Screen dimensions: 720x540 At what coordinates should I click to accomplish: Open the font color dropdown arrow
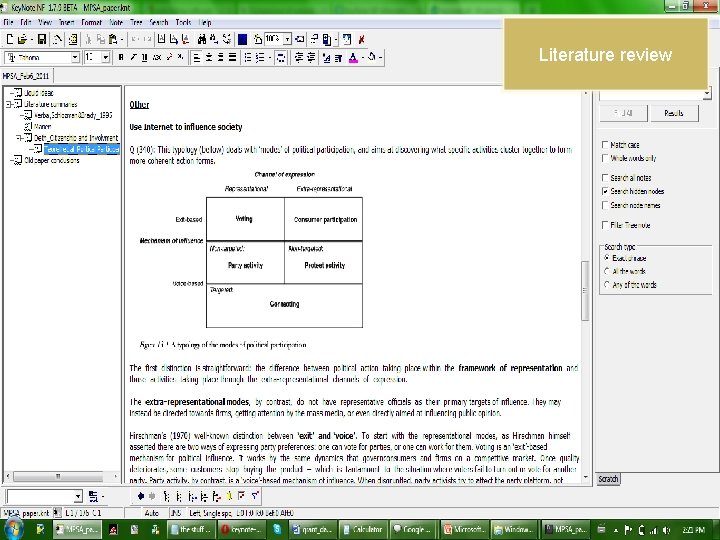[362, 57]
